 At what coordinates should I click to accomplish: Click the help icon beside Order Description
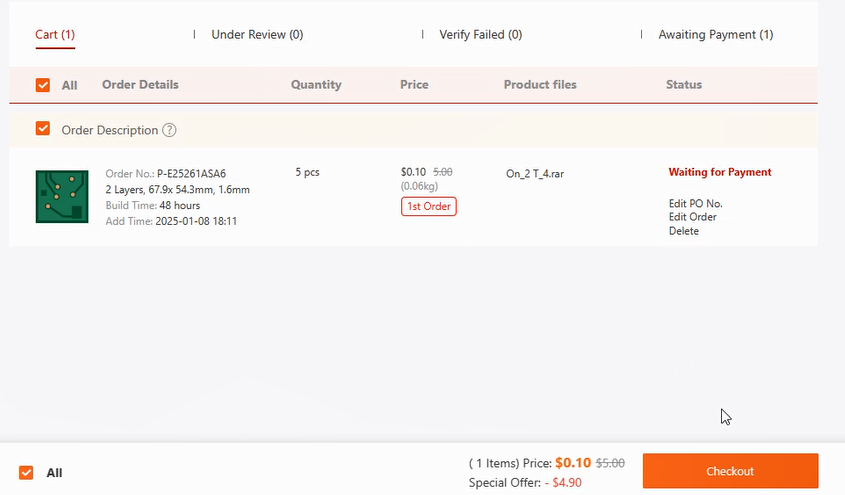[x=170, y=130]
